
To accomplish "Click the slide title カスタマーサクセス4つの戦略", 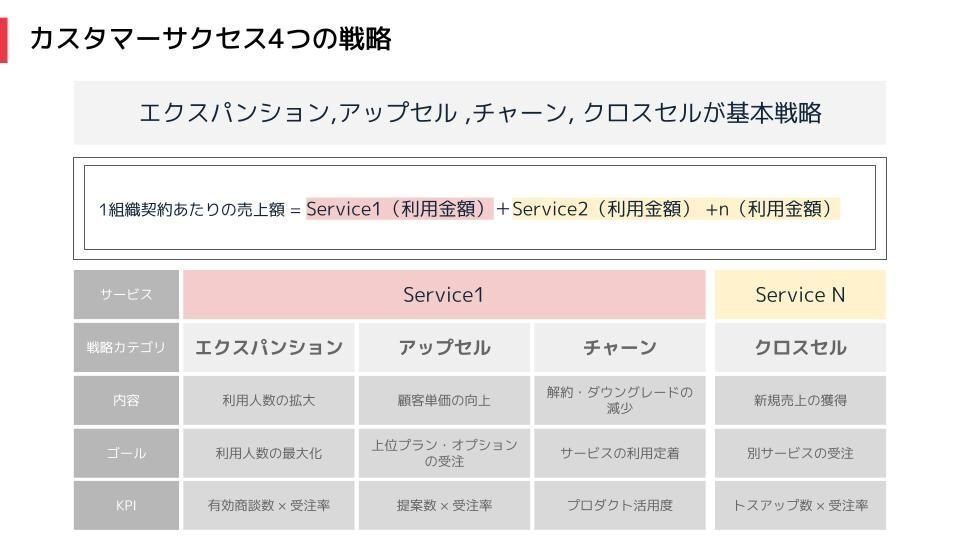I will coord(210,39).
